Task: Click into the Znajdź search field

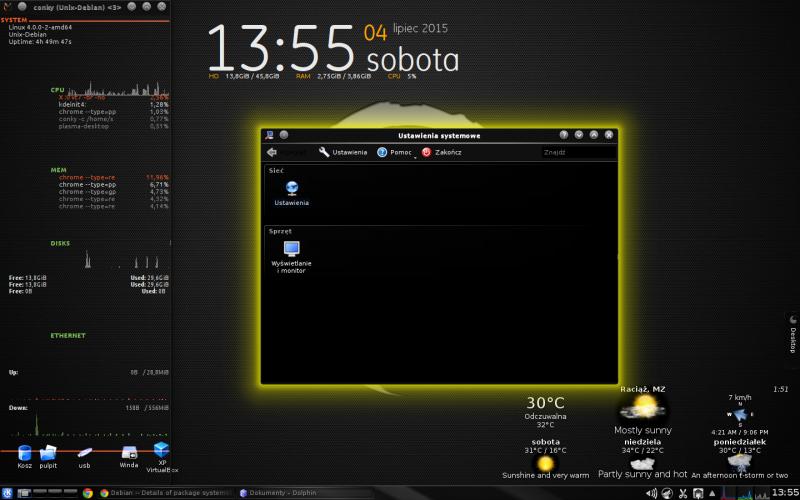Action: tap(575, 152)
